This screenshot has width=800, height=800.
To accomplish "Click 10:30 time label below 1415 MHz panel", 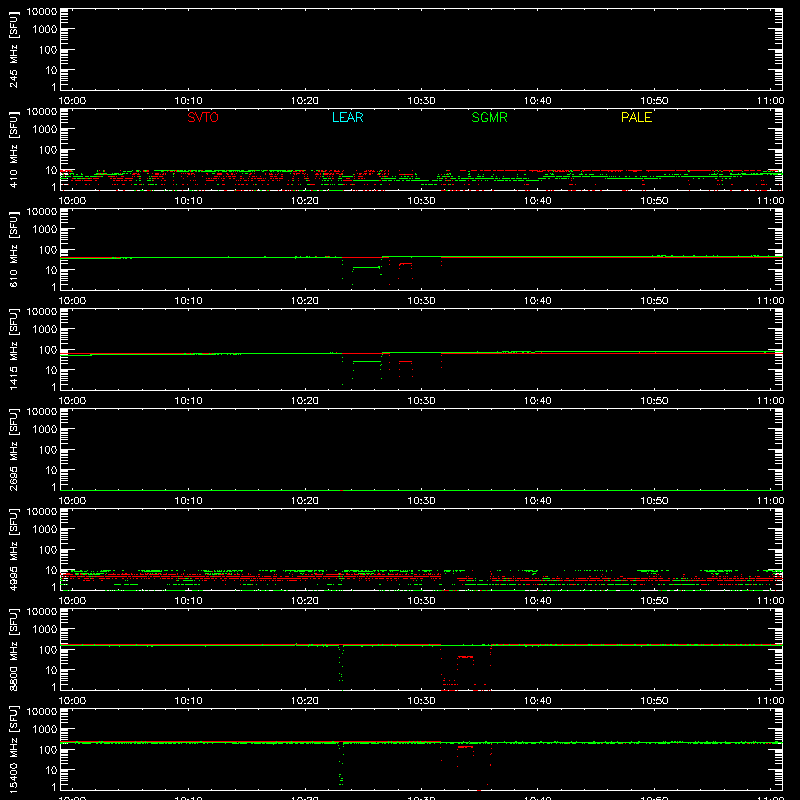I will (x=421, y=401).
